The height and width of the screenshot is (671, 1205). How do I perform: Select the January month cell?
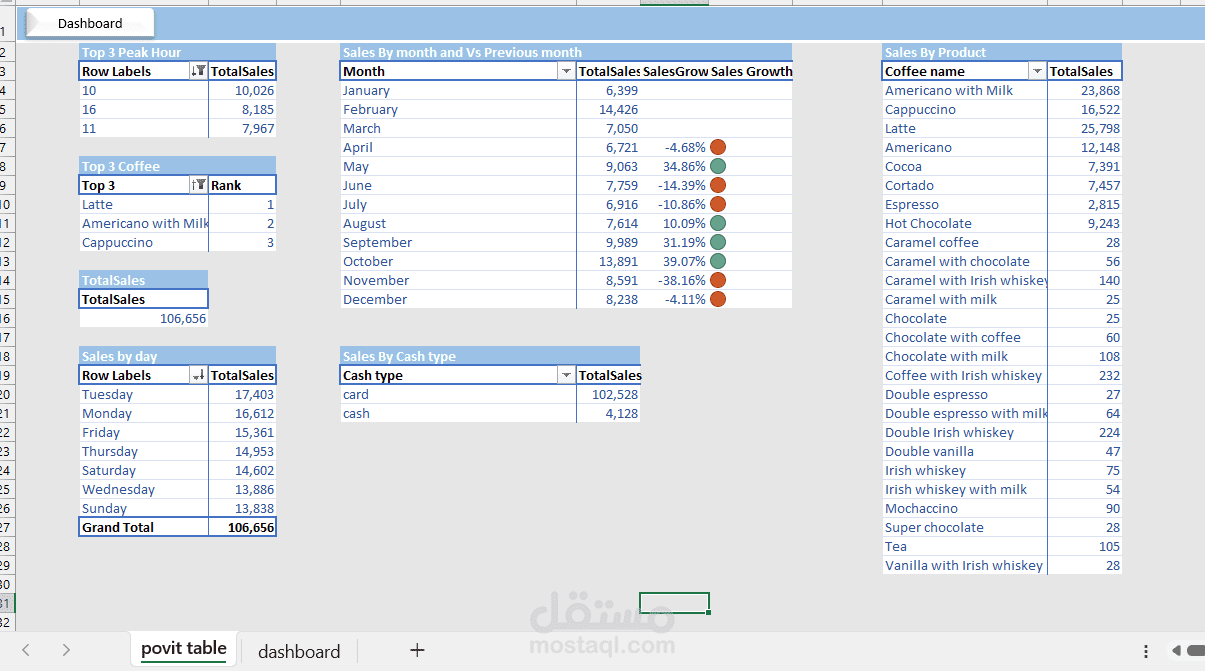[458, 90]
